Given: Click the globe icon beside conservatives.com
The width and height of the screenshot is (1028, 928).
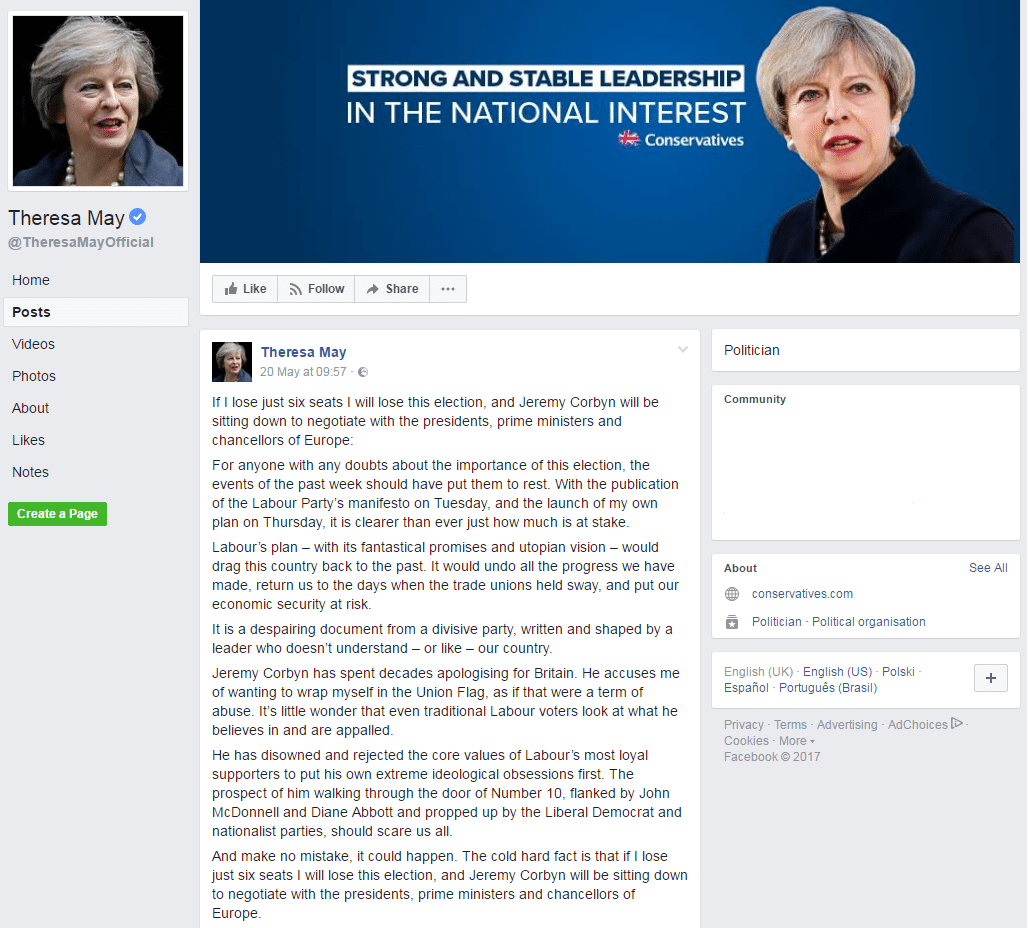Looking at the screenshot, I should (x=732, y=594).
